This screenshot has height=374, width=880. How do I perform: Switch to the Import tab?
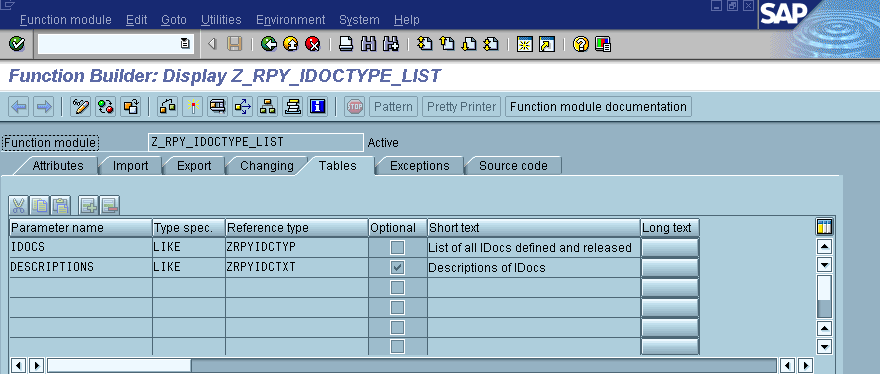coord(131,166)
